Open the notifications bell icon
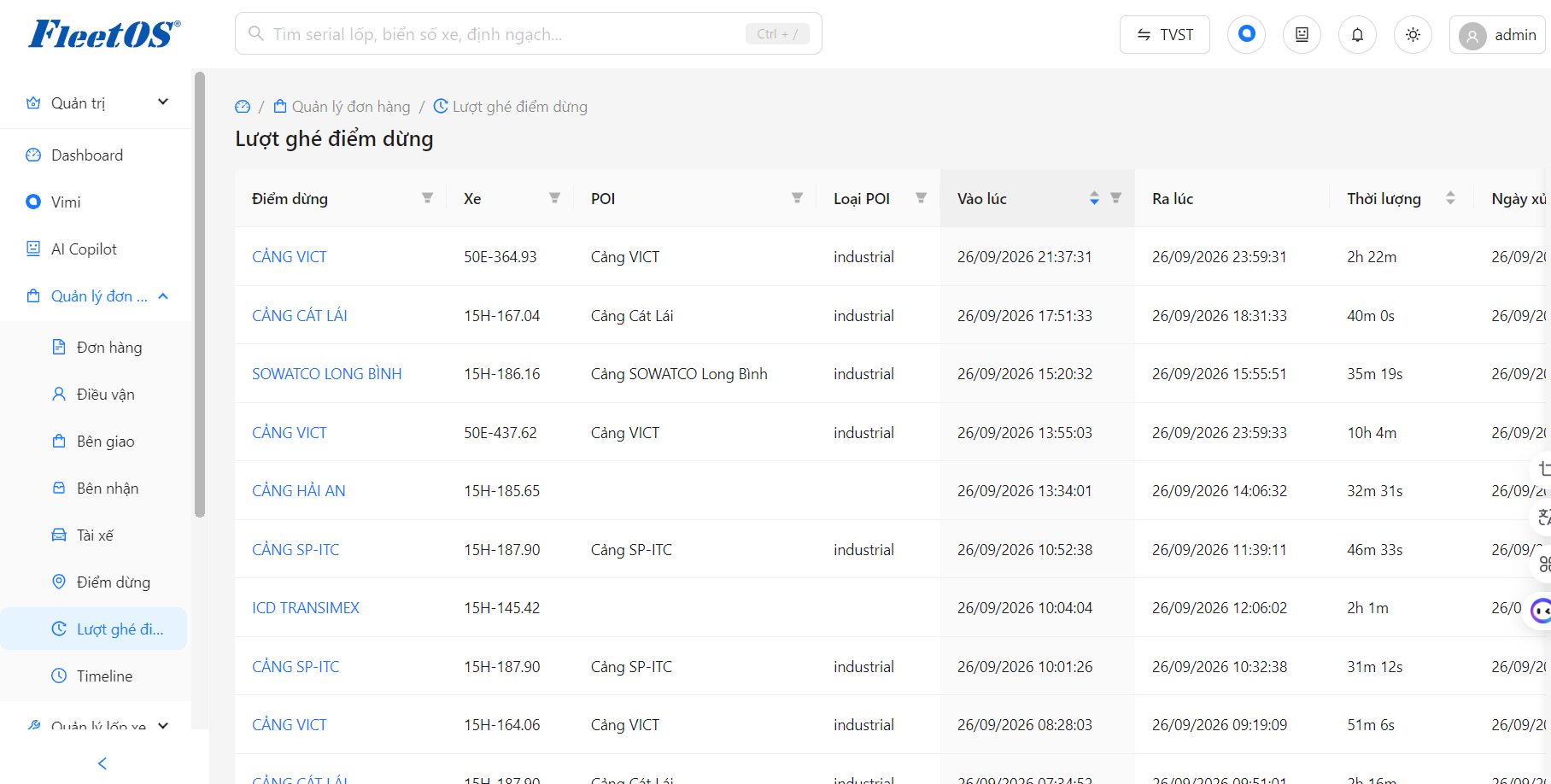 coord(1357,35)
